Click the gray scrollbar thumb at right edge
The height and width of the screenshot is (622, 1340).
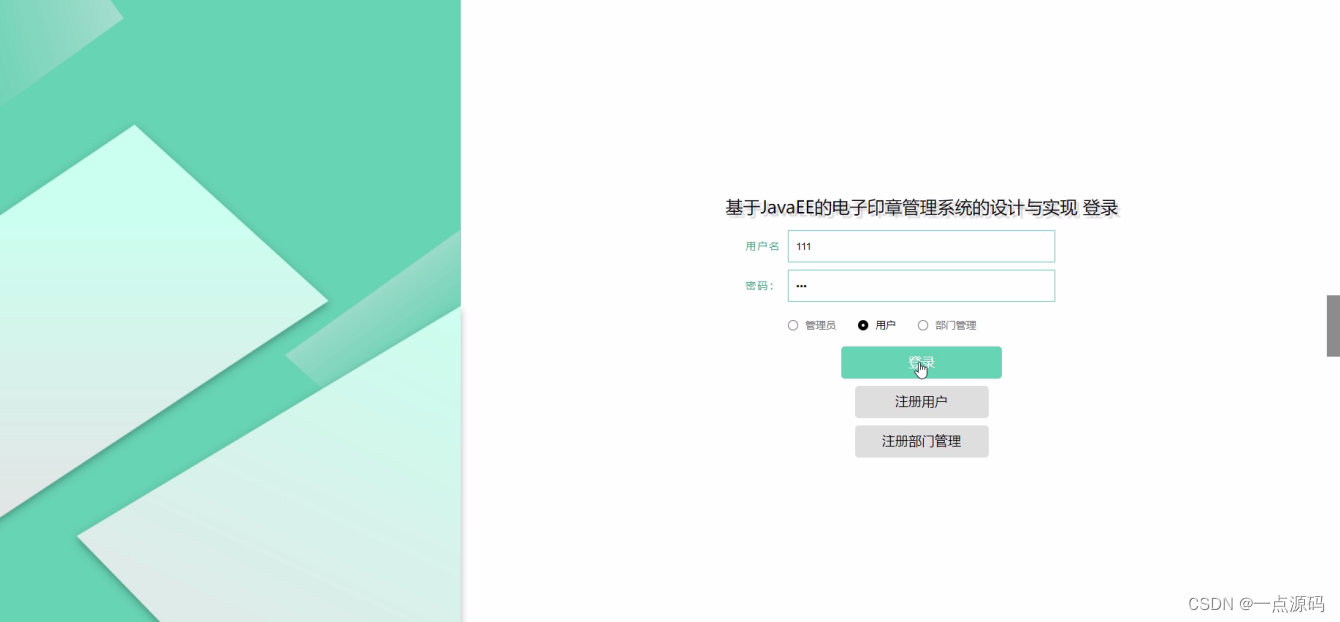(x=1333, y=326)
